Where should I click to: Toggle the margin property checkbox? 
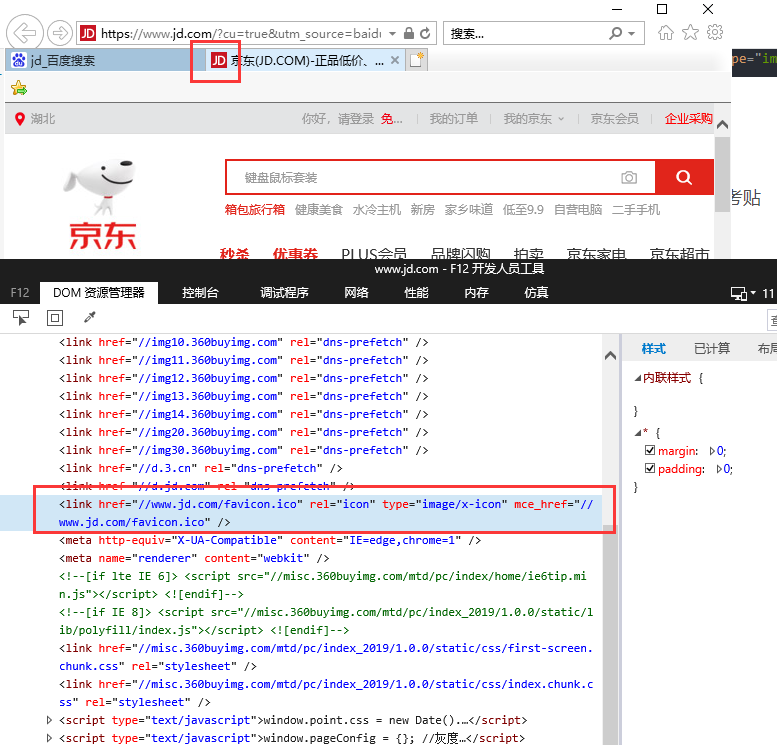[650, 450]
